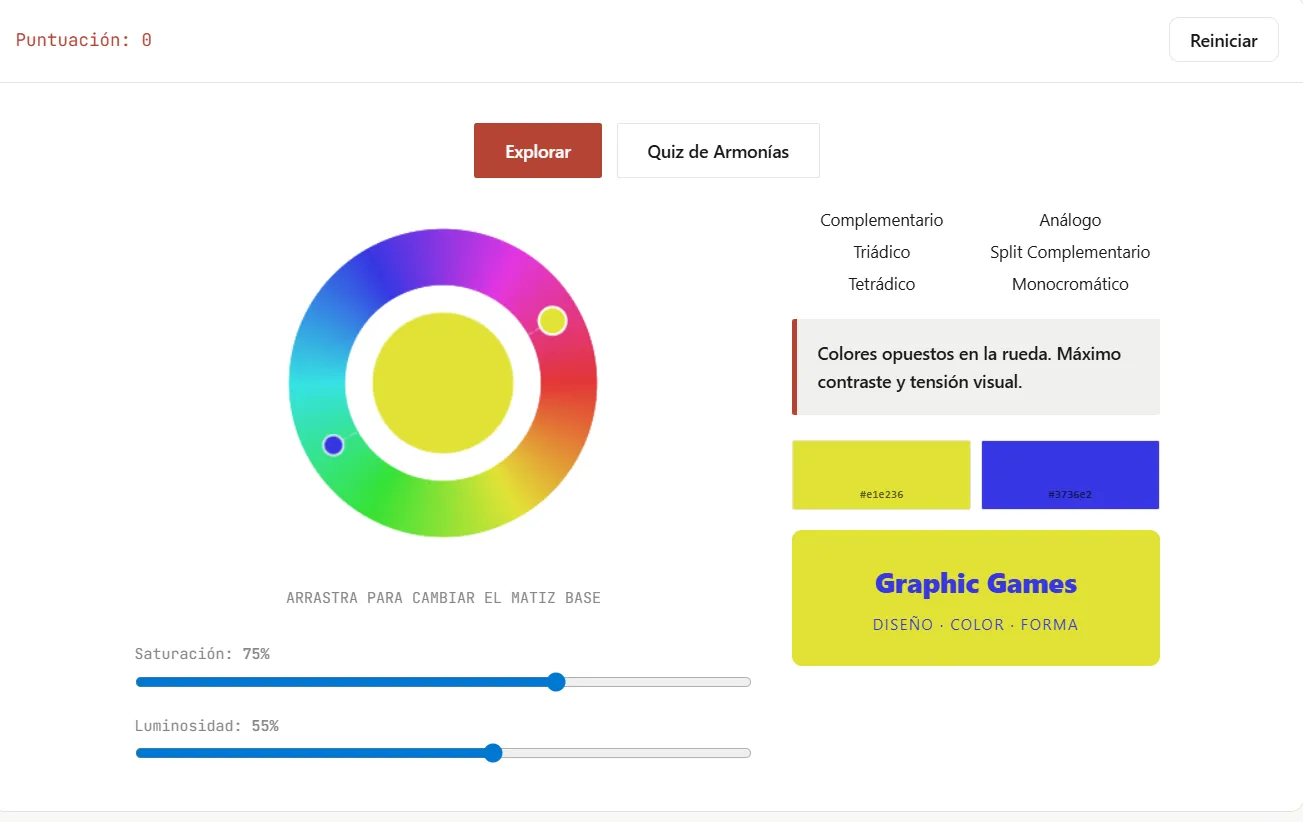This screenshot has height=822, width=1303.
Task: Select the Monocromático harmony option
Action: (x=1069, y=284)
